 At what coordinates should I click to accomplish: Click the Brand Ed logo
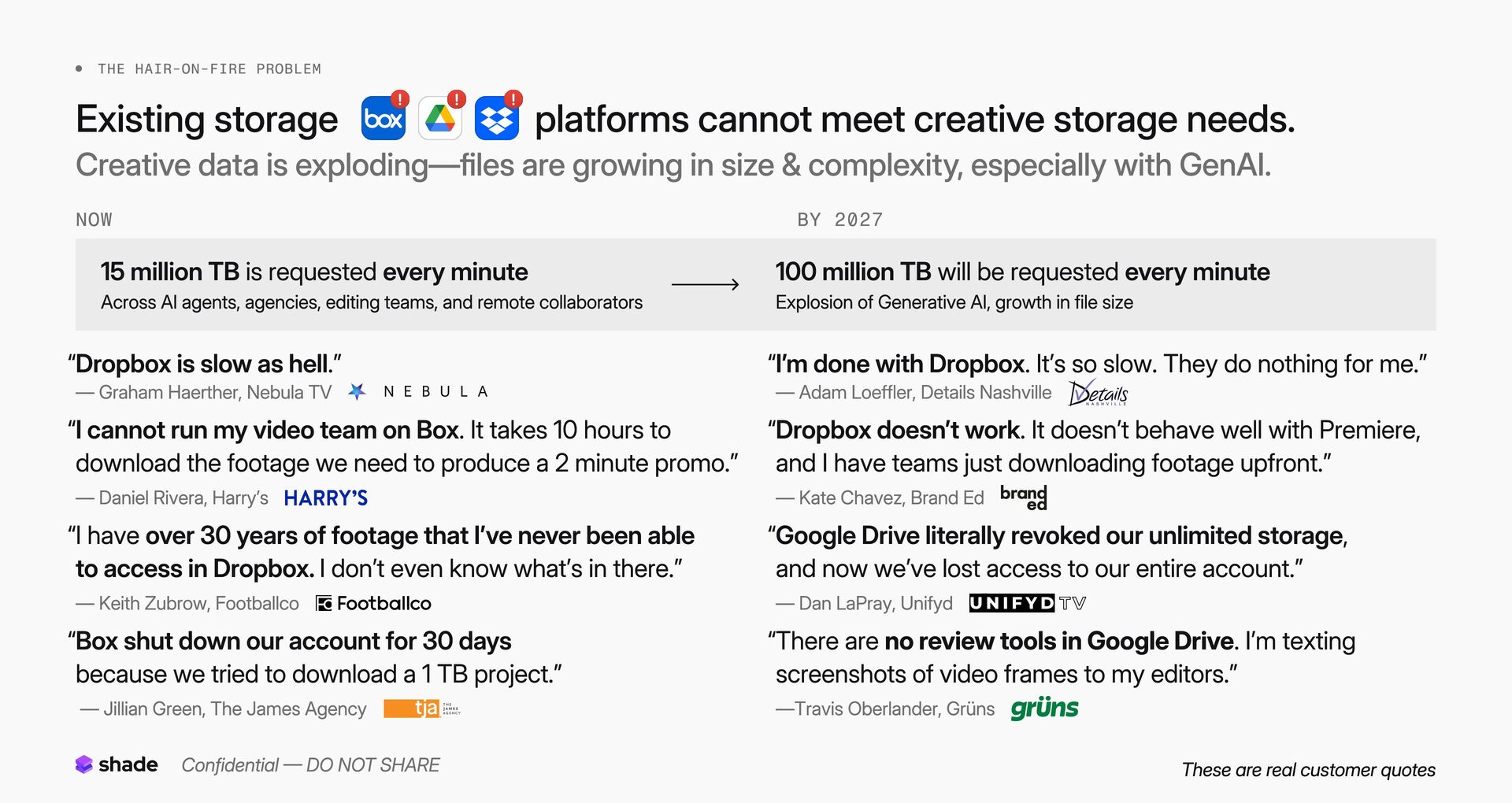[1024, 497]
